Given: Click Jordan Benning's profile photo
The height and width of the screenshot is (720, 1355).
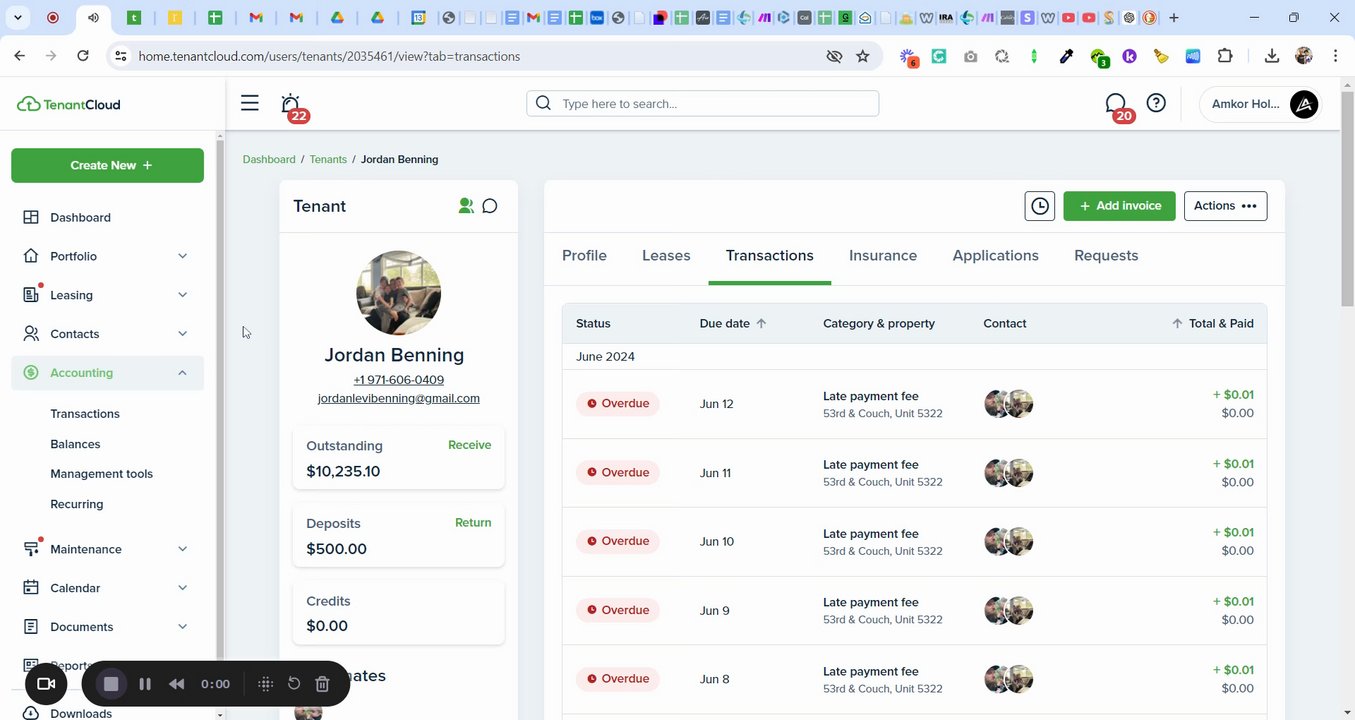Looking at the screenshot, I should [x=398, y=293].
